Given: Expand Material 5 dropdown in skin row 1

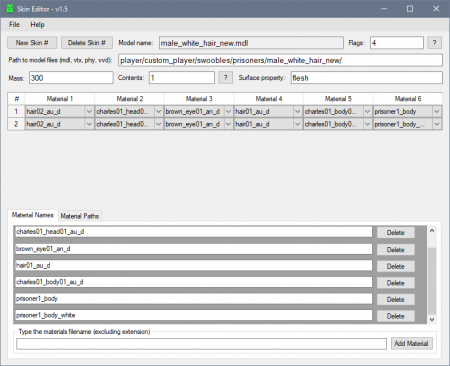Looking at the screenshot, I should 367,112.
